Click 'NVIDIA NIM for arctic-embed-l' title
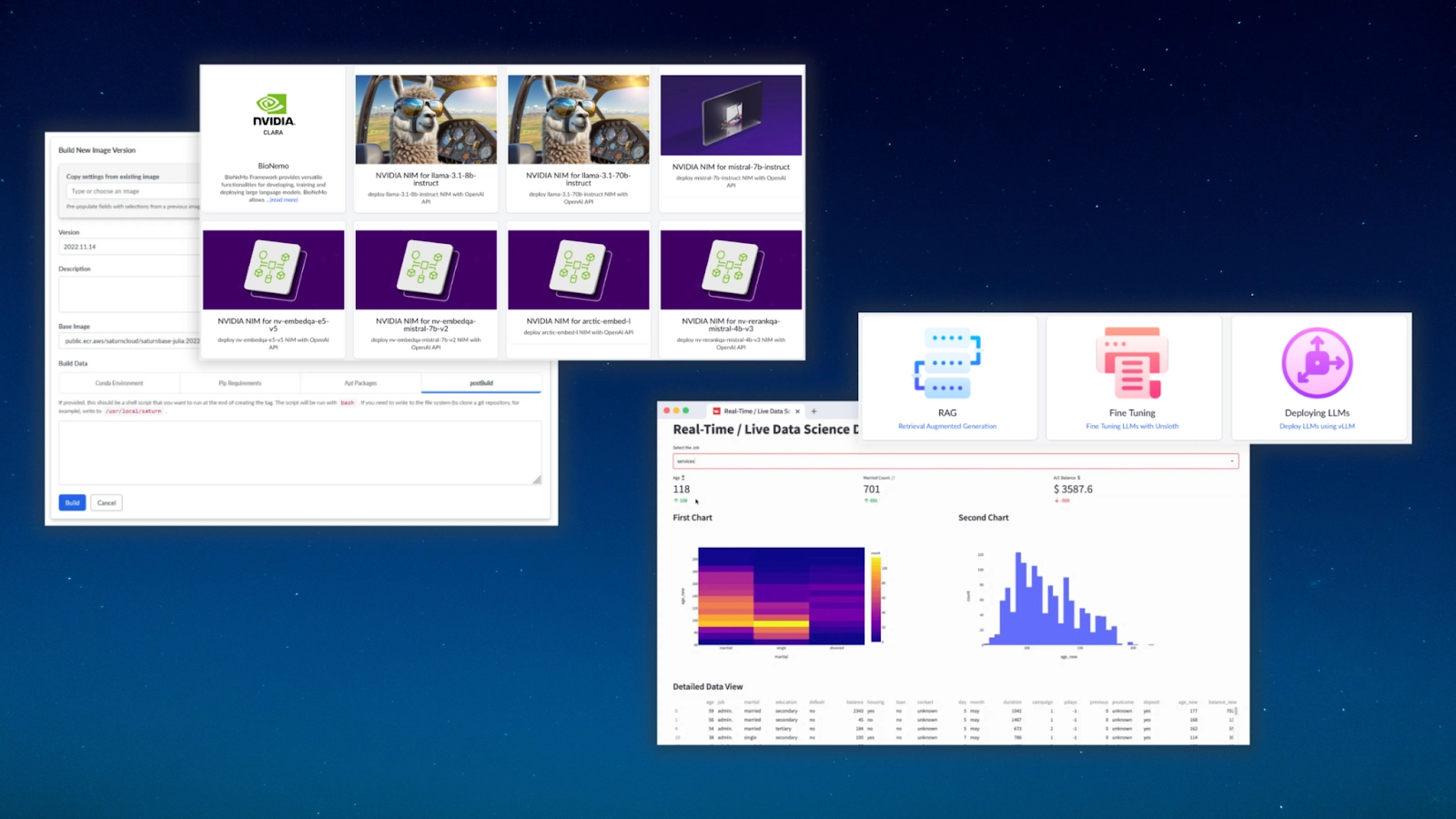This screenshot has height=819, width=1456. click(579, 321)
